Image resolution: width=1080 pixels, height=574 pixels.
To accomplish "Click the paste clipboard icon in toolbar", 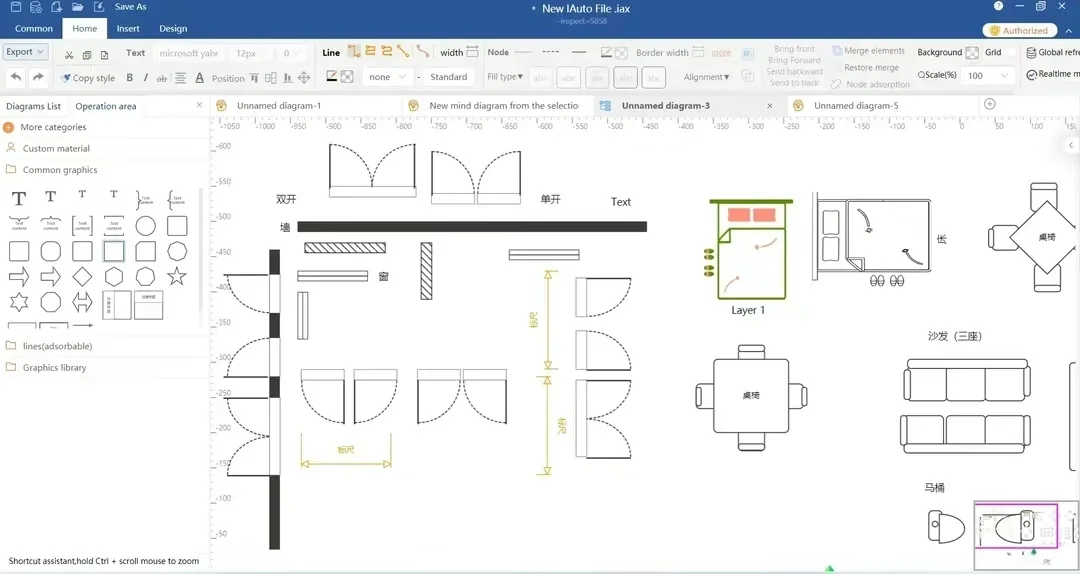I will 105,54.
